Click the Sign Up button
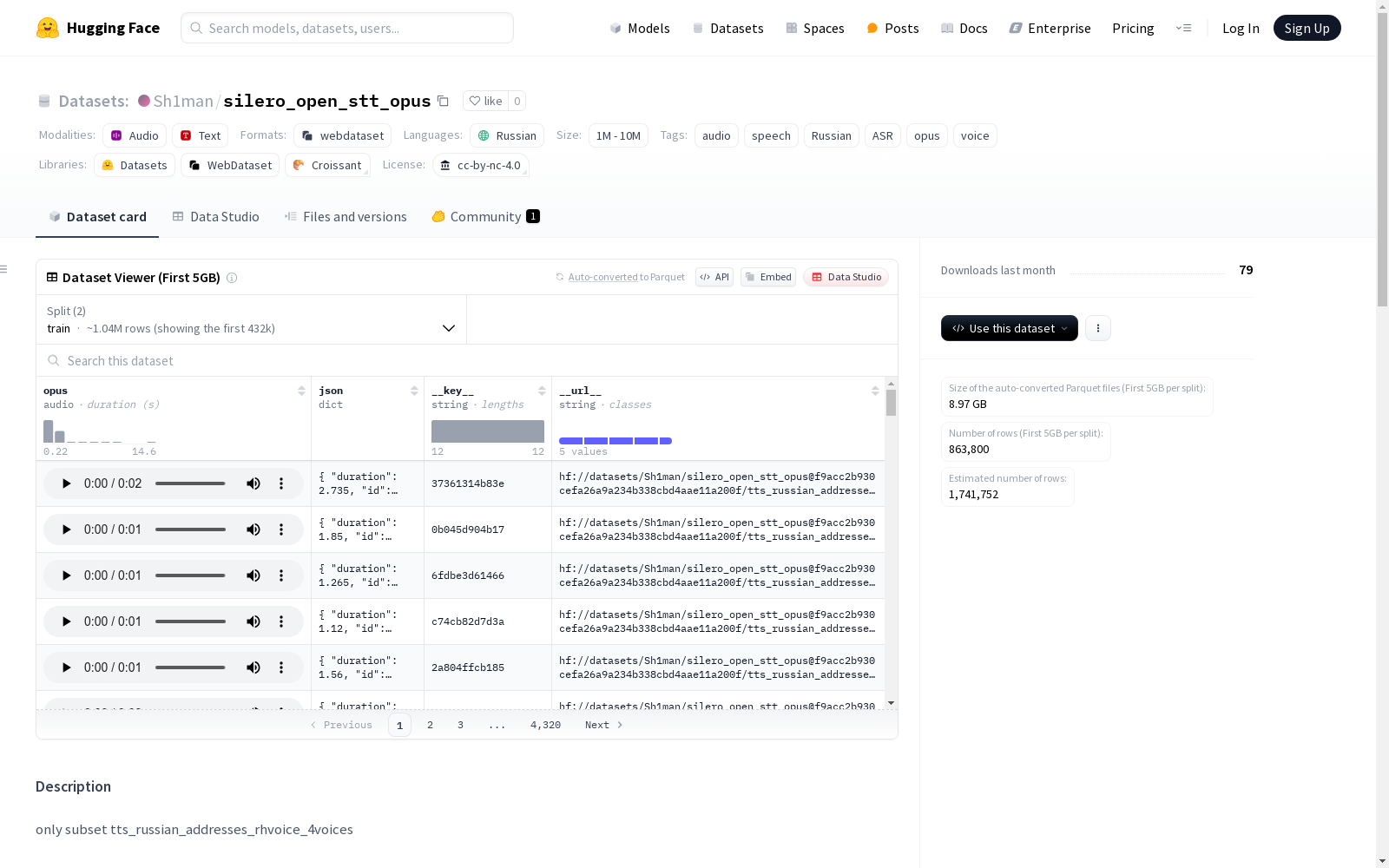1389x868 pixels. (x=1307, y=28)
